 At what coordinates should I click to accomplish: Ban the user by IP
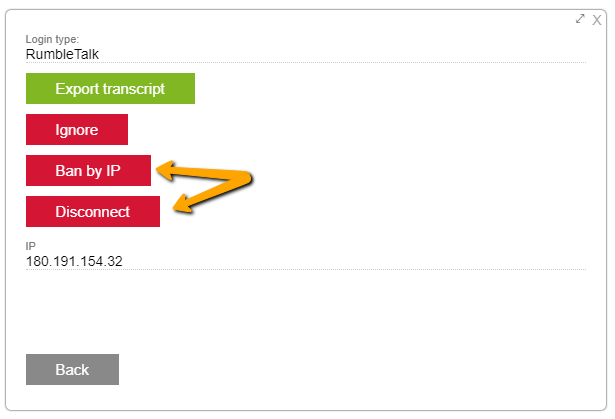click(x=88, y=170)
